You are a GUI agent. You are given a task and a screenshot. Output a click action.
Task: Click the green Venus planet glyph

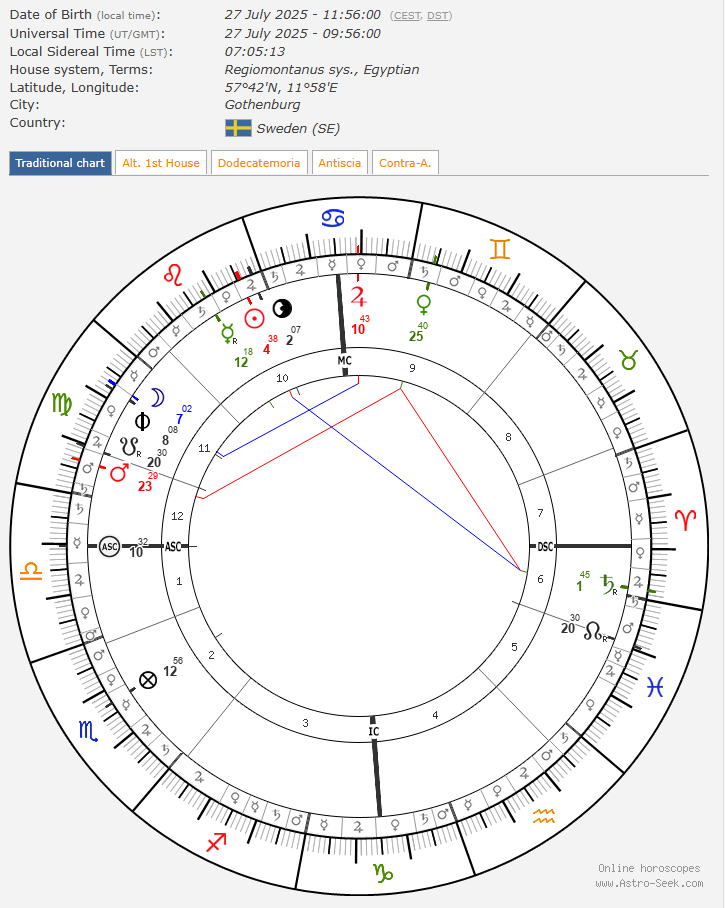pos(424,304)
